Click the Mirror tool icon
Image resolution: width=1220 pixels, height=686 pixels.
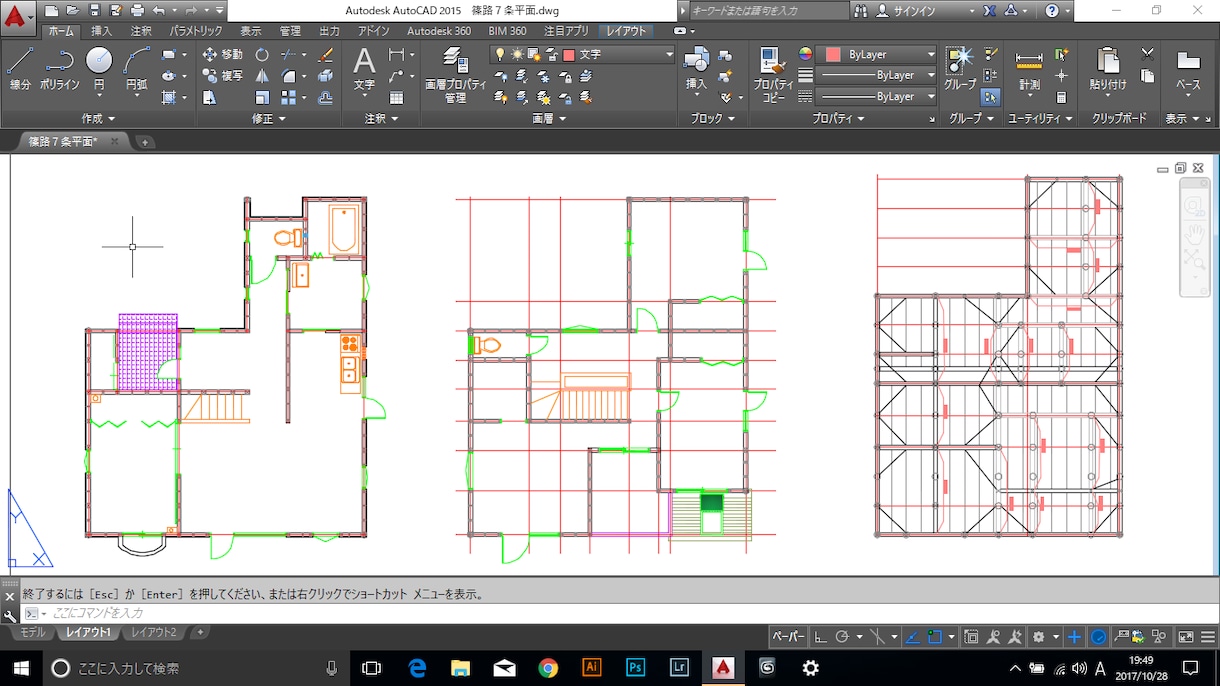coord(262,76)
